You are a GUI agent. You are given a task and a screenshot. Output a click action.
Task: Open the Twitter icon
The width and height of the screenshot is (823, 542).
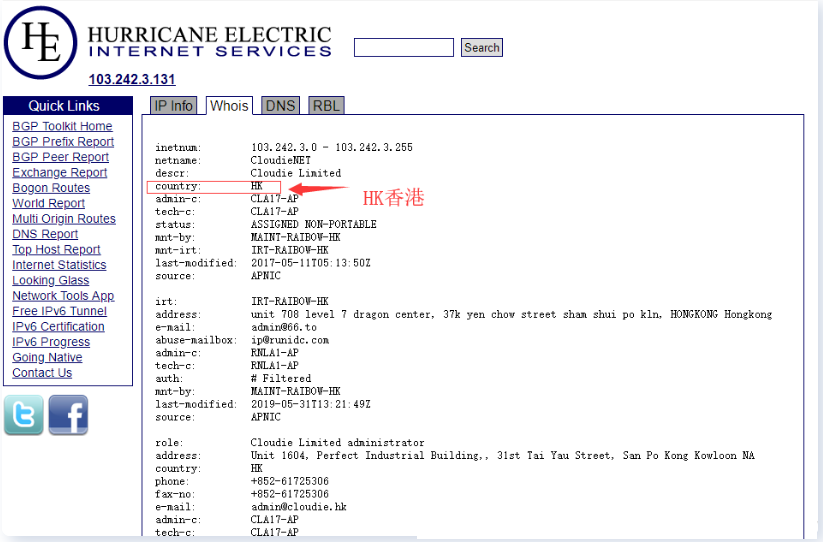click(x=24, y=415)
